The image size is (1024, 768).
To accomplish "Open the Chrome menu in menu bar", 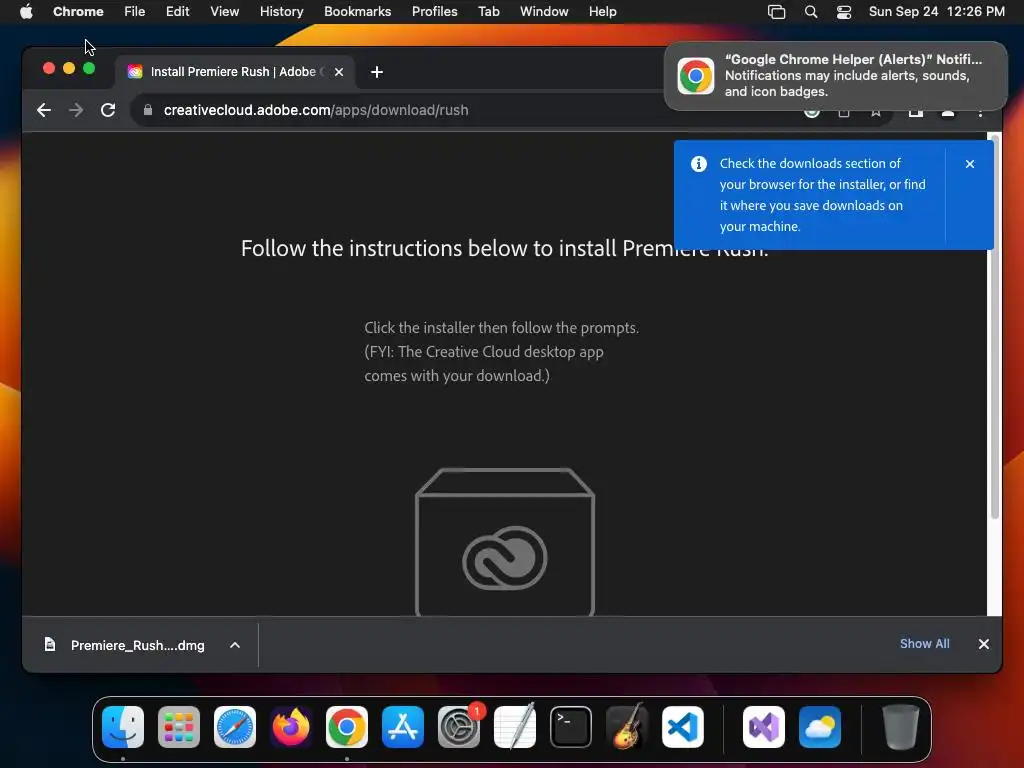I will (78, 12).
